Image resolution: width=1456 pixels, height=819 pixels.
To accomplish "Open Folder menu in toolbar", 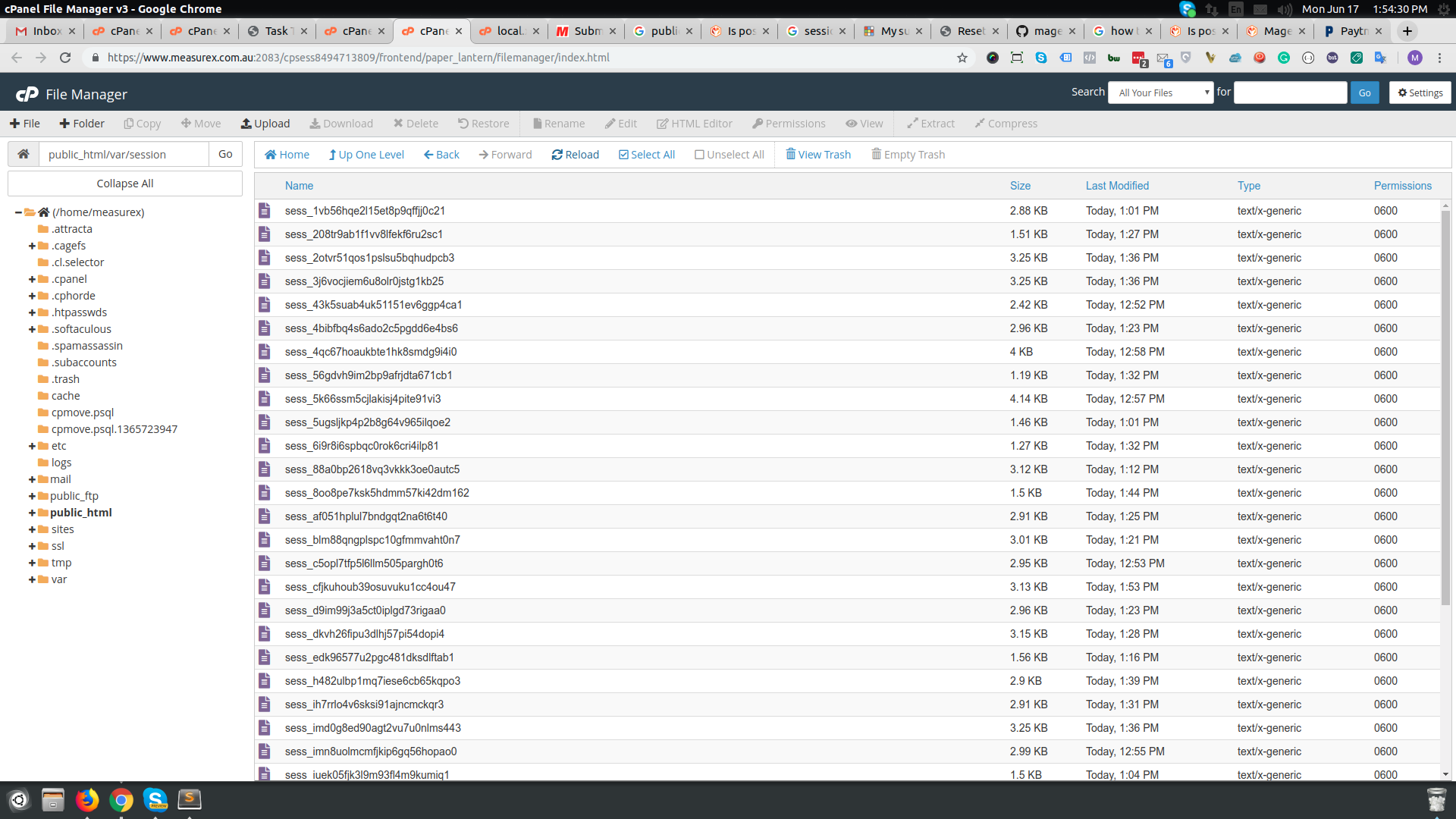I will coord(82,122).
